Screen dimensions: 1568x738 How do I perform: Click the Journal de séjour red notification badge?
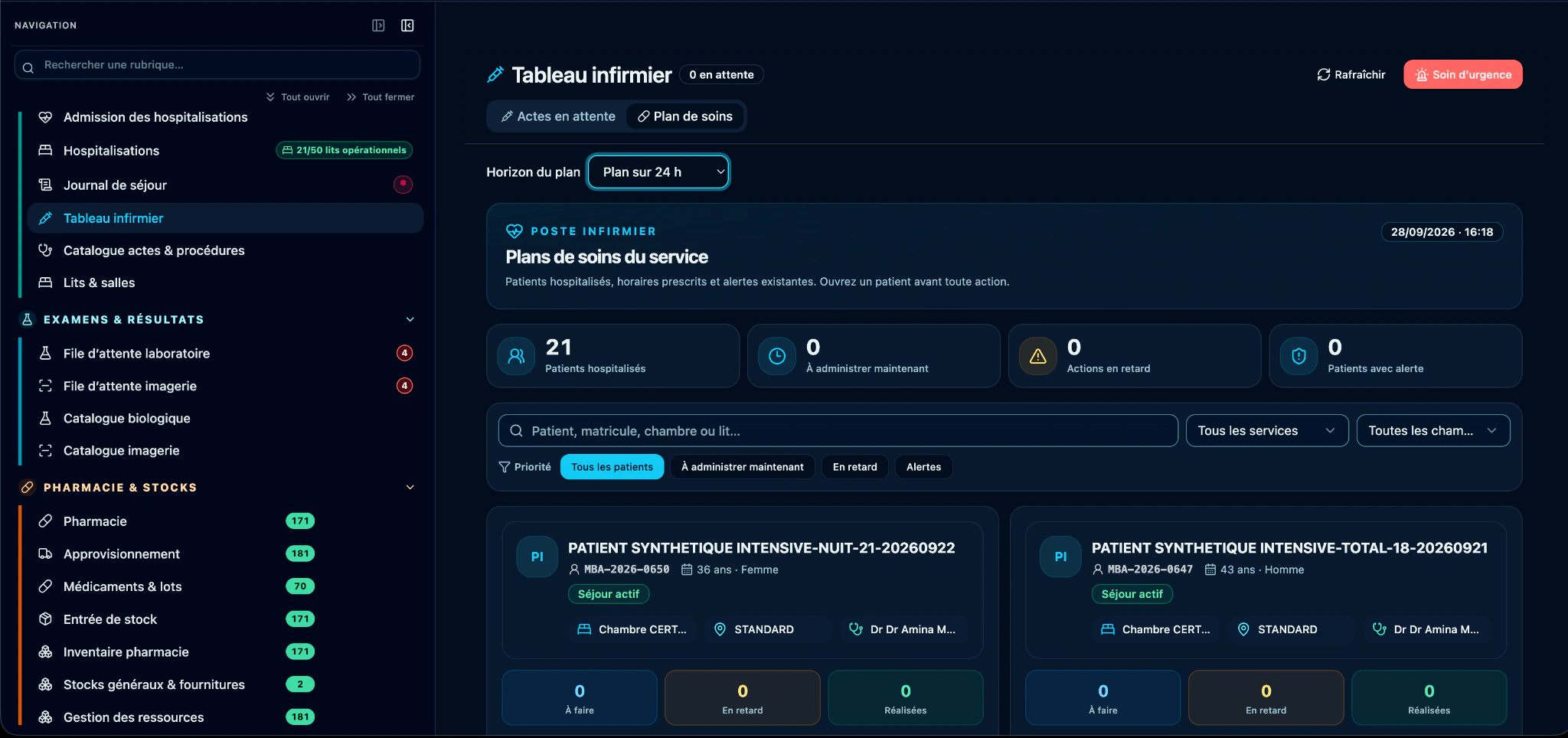(403, 184)
